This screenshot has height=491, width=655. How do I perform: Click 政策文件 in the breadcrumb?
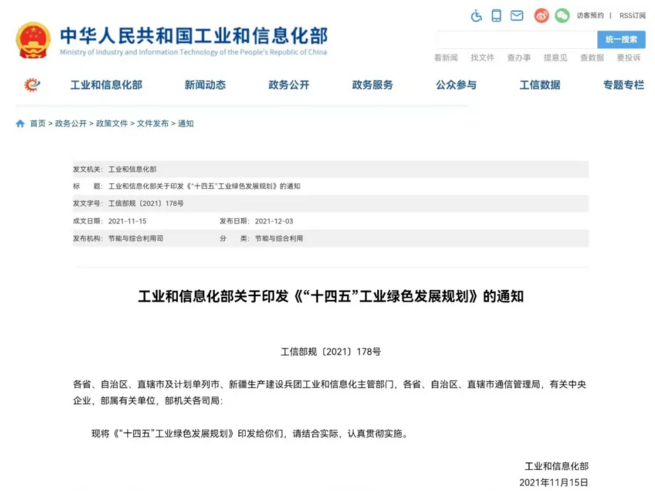(111, 124)
